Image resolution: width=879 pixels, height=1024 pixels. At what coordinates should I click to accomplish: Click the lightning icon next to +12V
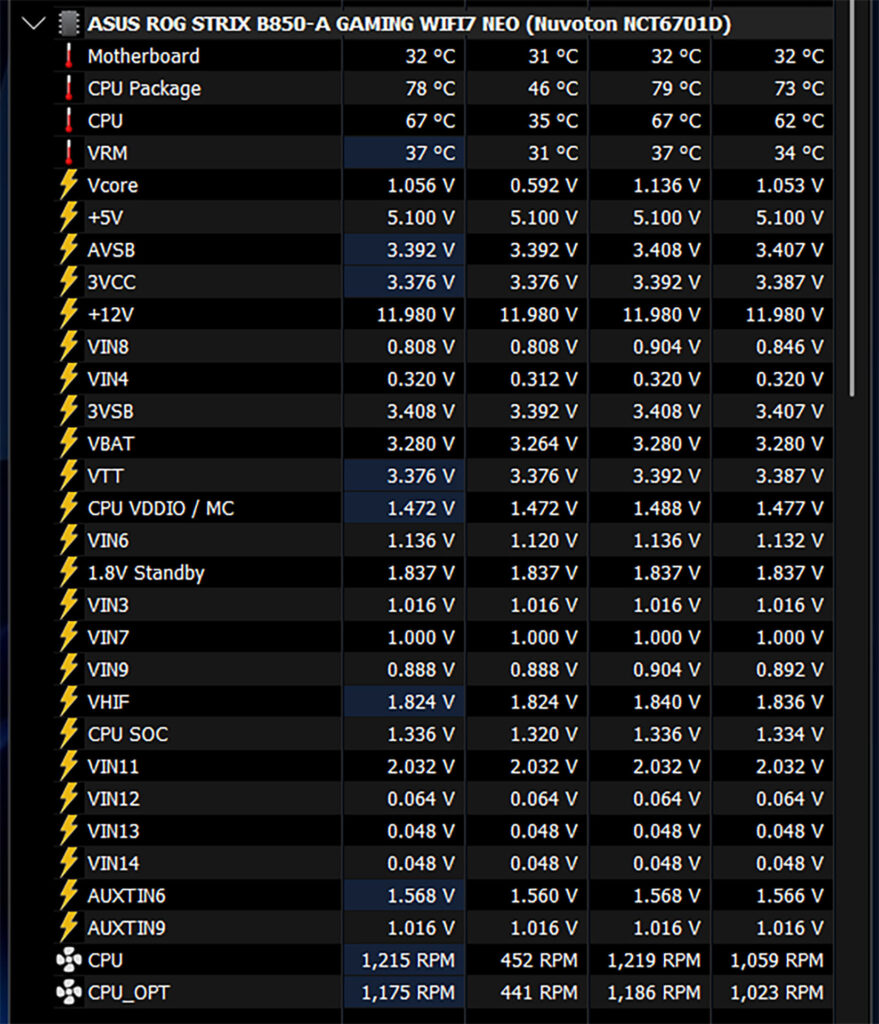[x=68, y=314]
